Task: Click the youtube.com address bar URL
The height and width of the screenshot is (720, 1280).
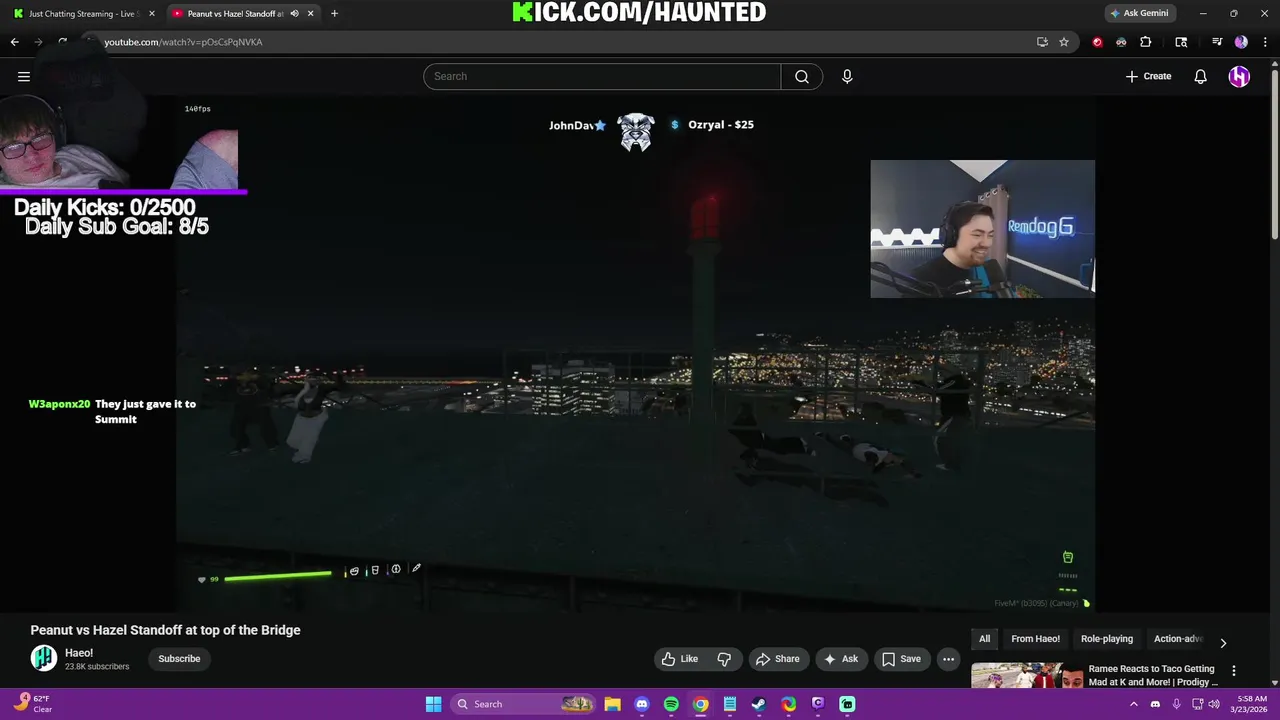Action: click(x=184, y=42)
